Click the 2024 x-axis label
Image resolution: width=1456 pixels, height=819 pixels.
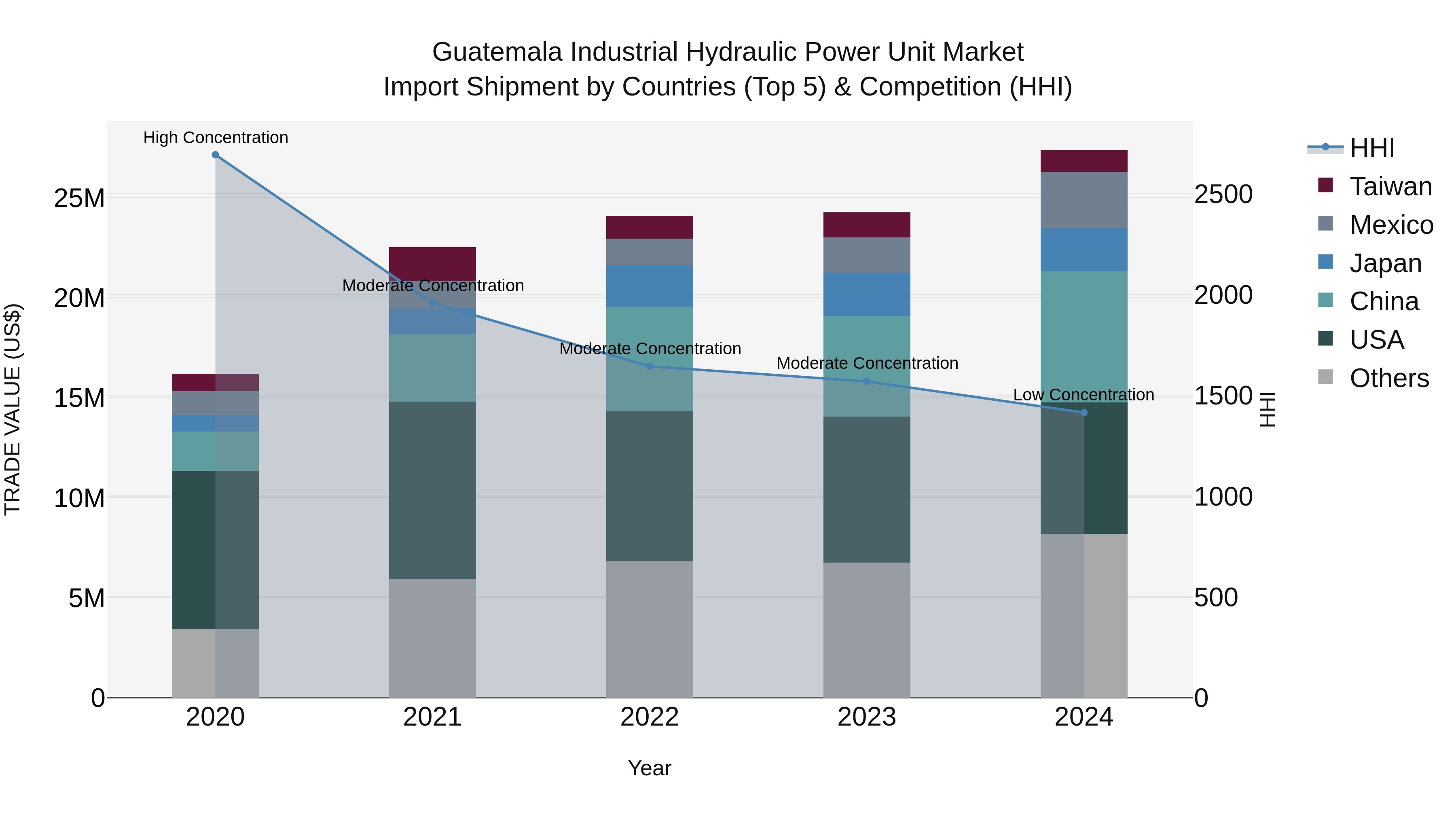pos(1084,717)
